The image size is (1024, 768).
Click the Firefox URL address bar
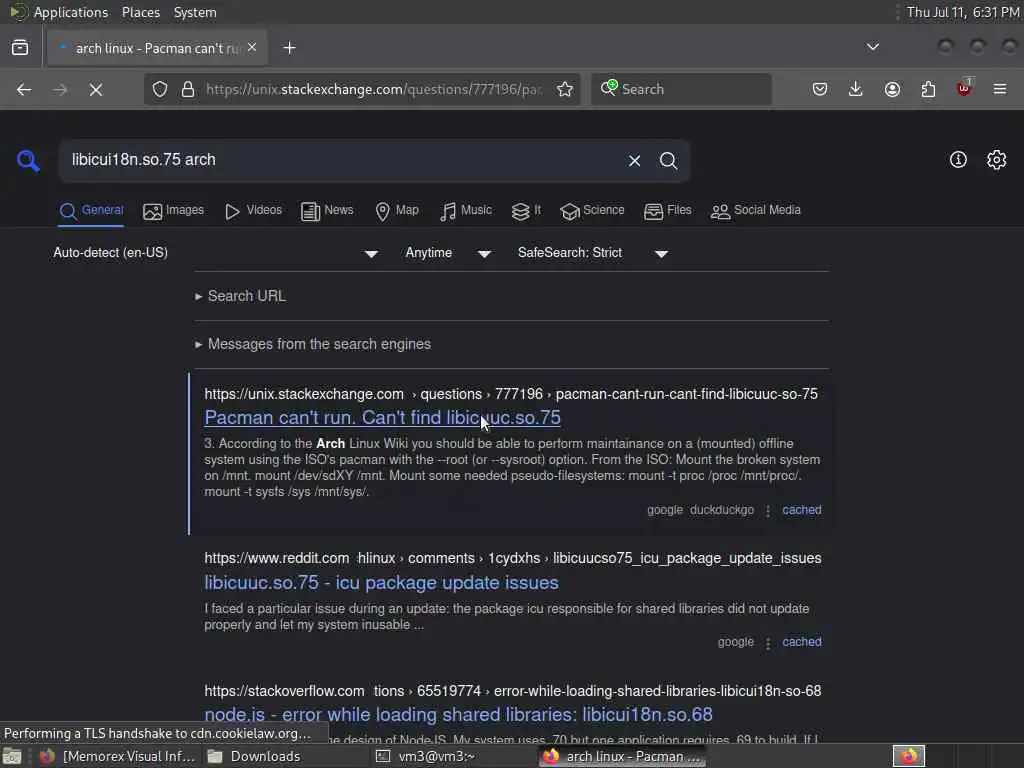[374, 89]
